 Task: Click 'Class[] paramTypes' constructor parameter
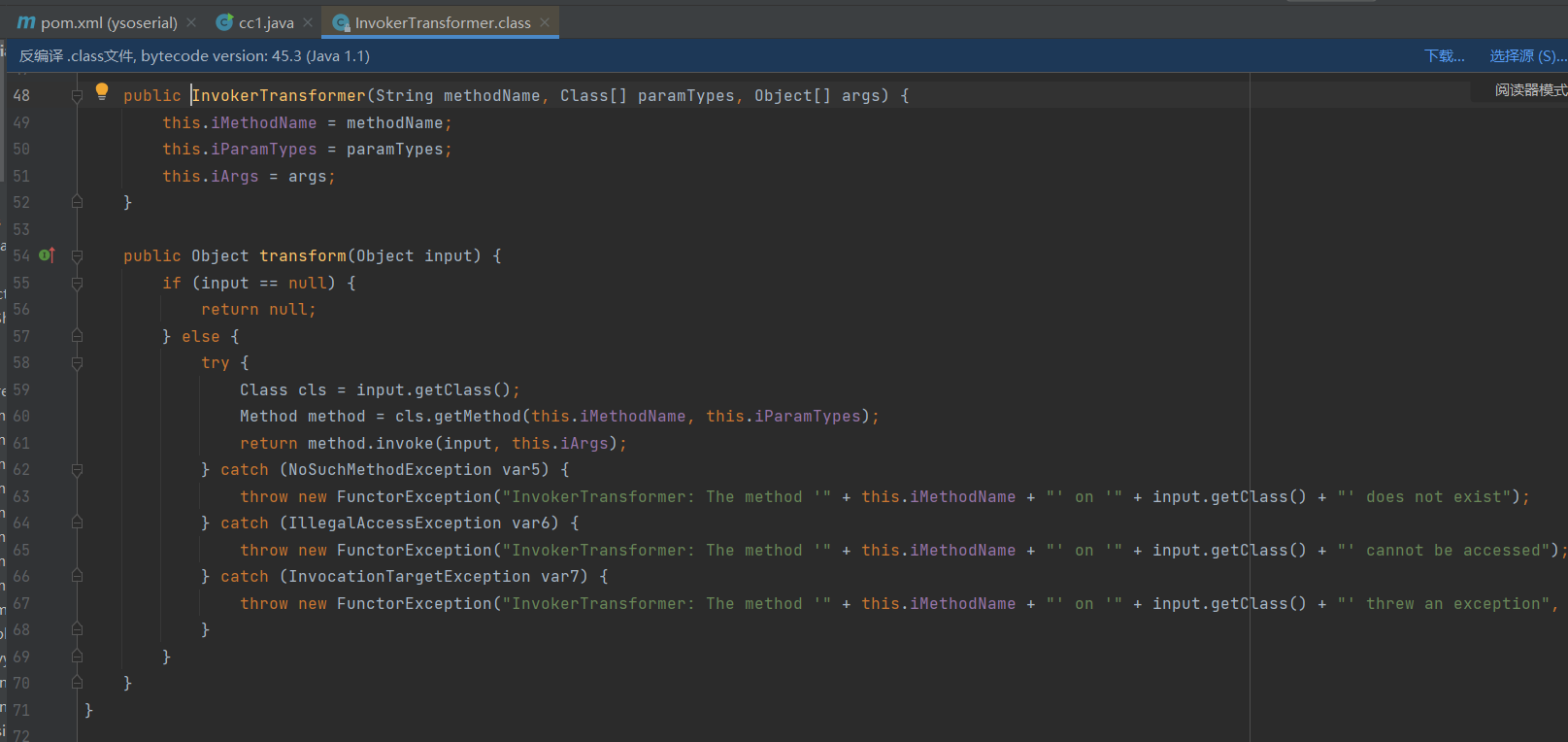648,95
